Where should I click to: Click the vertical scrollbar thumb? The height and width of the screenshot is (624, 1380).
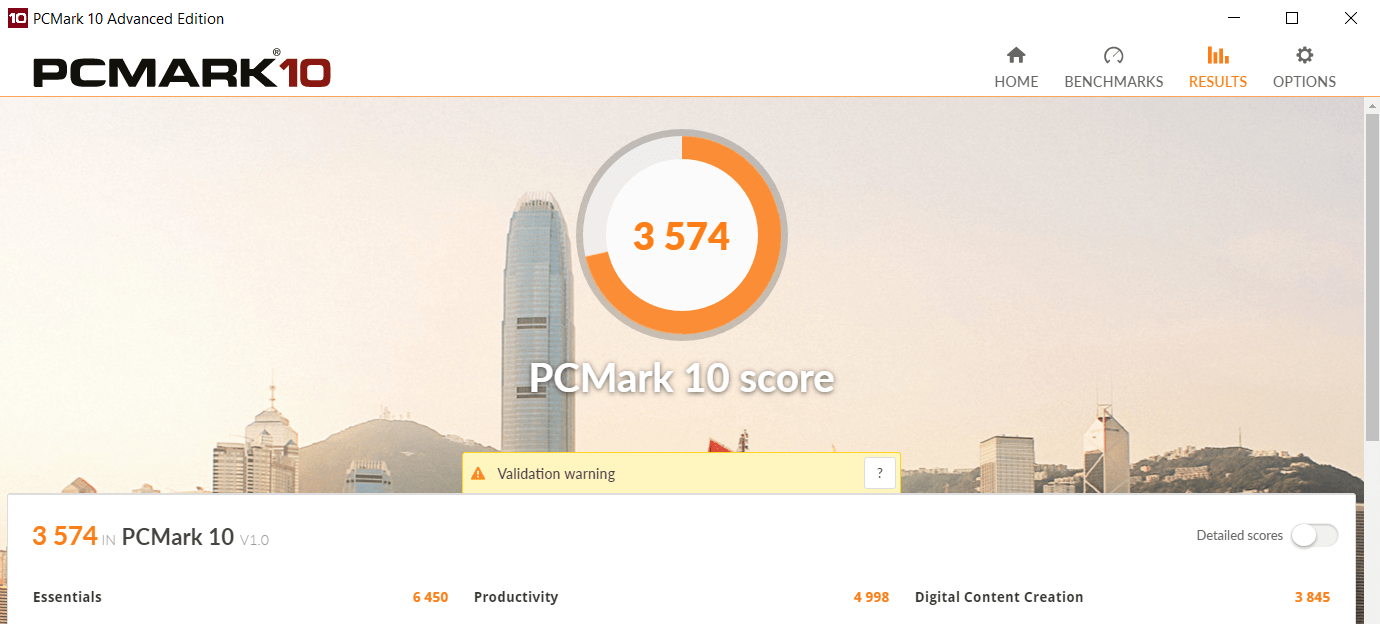click(x=1372, y=276)
